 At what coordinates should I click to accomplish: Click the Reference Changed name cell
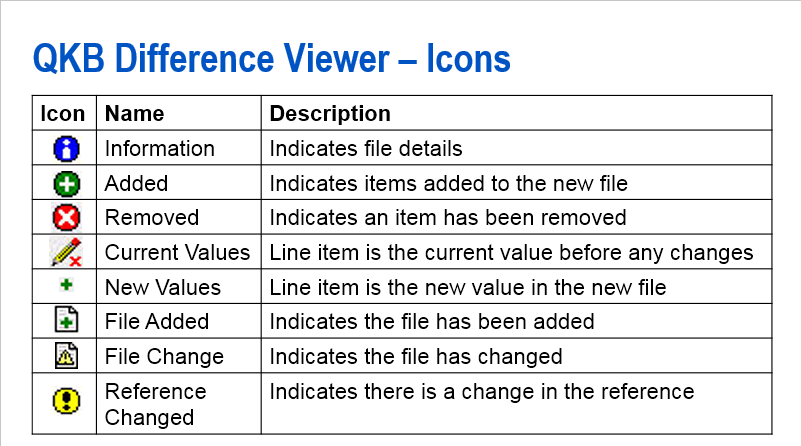pyautogui.click(x=156, y=403)
